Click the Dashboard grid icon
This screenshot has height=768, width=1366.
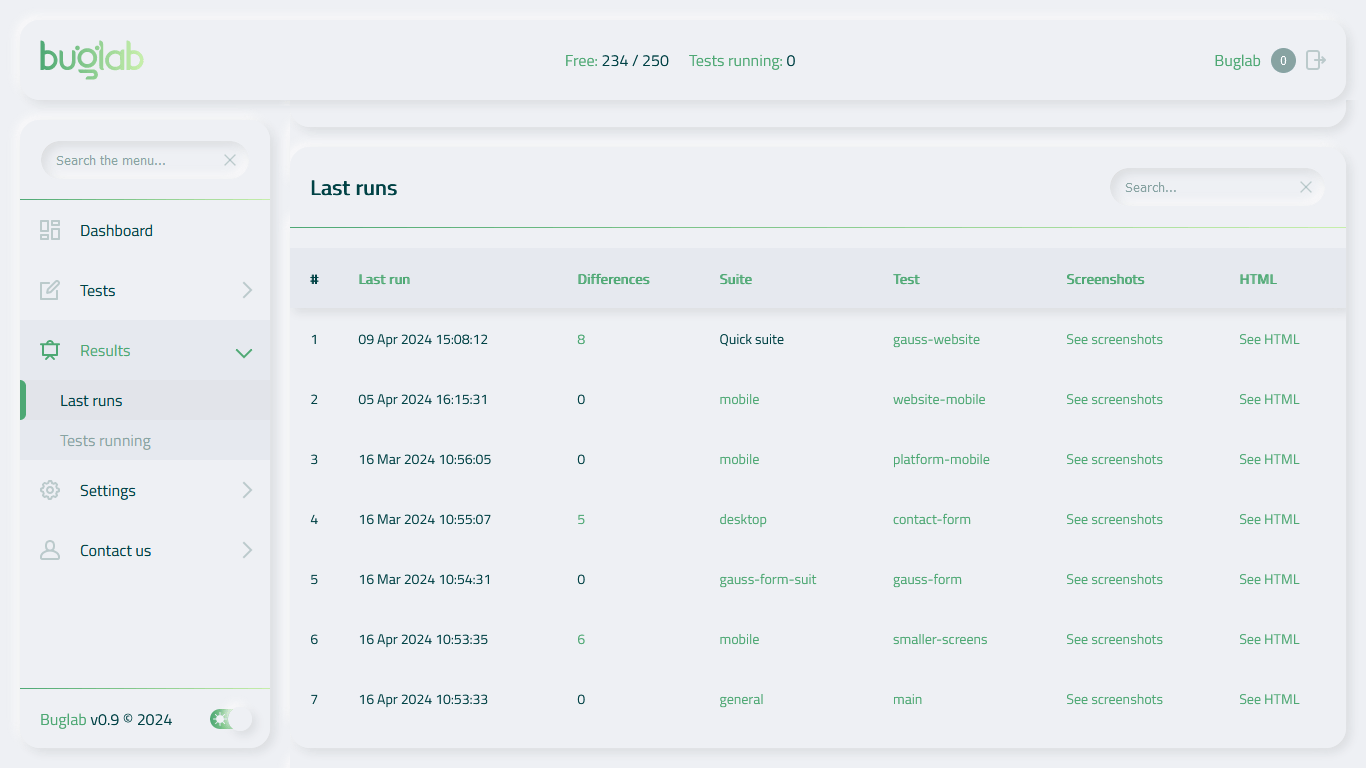50,230
